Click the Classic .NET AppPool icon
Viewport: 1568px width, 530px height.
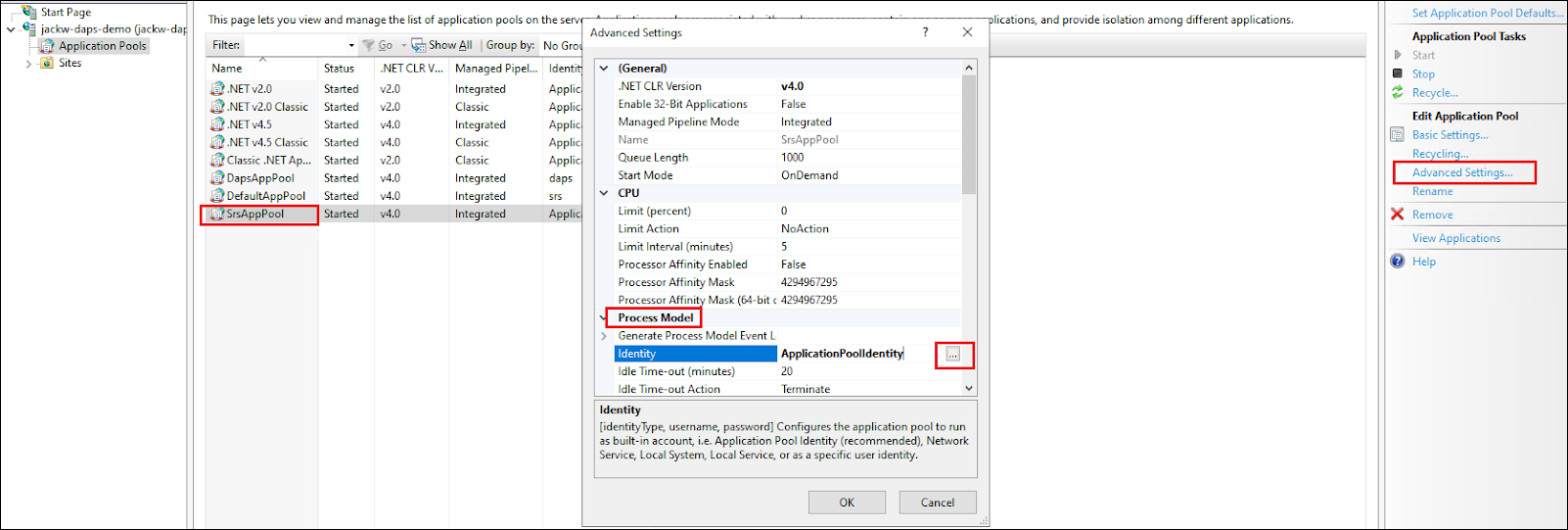[217, 160]
